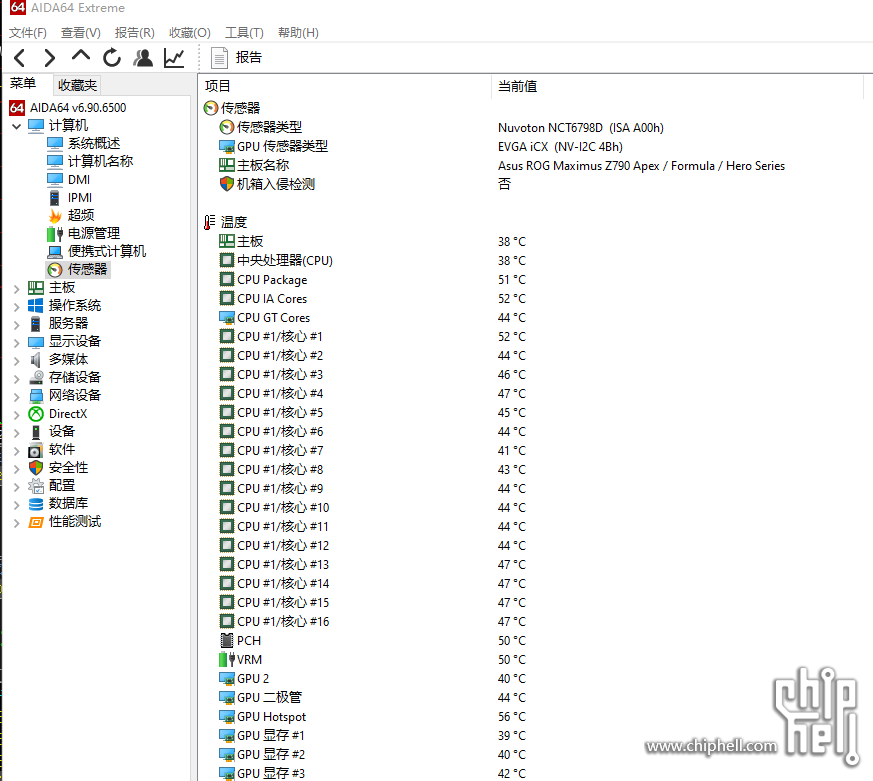
Task: Click the 当前值 column header
Action: pyautogui.click(x=517, y=86)
